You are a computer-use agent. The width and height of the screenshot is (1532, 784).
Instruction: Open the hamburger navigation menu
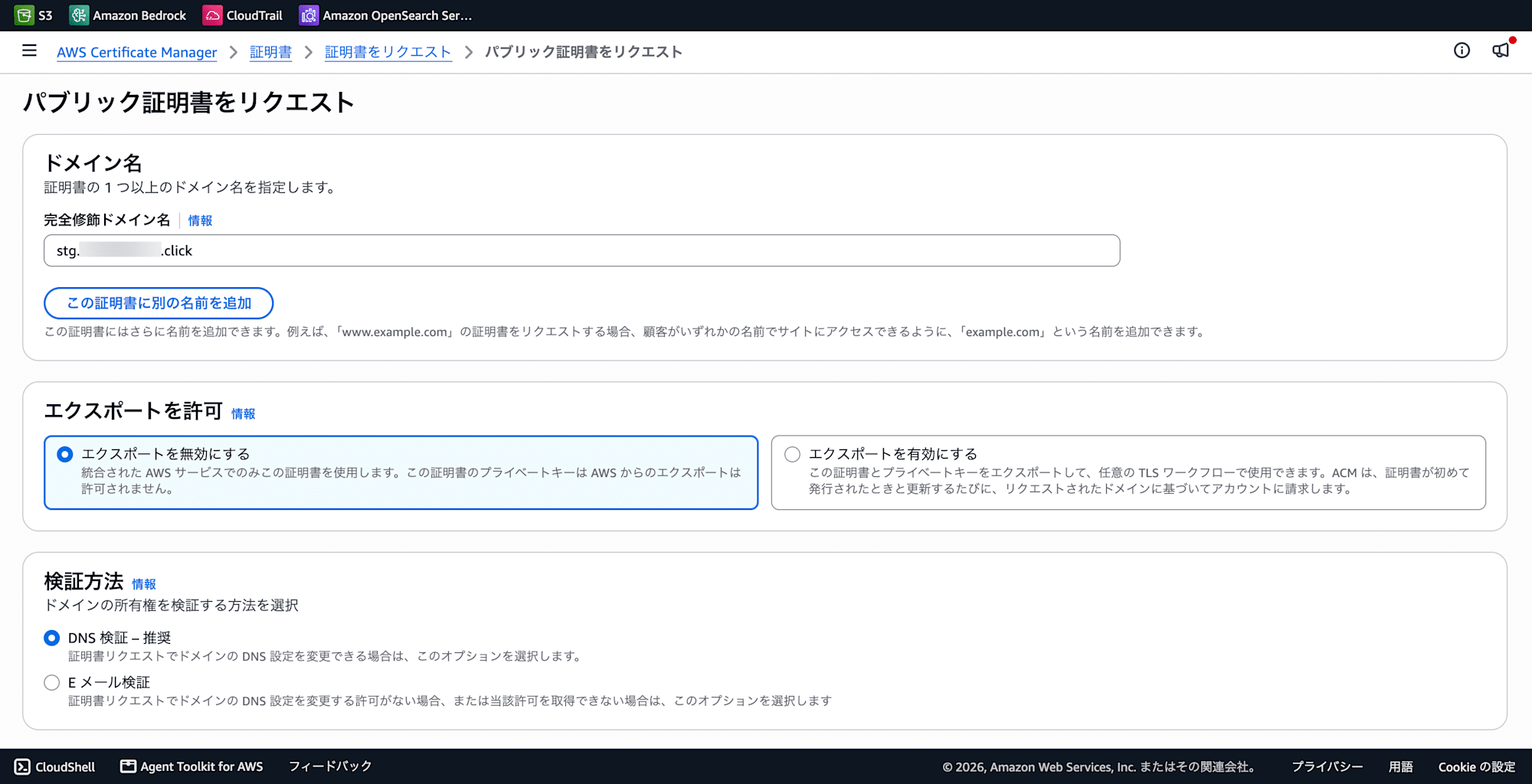pyautogui.click(x=29, y=51)
